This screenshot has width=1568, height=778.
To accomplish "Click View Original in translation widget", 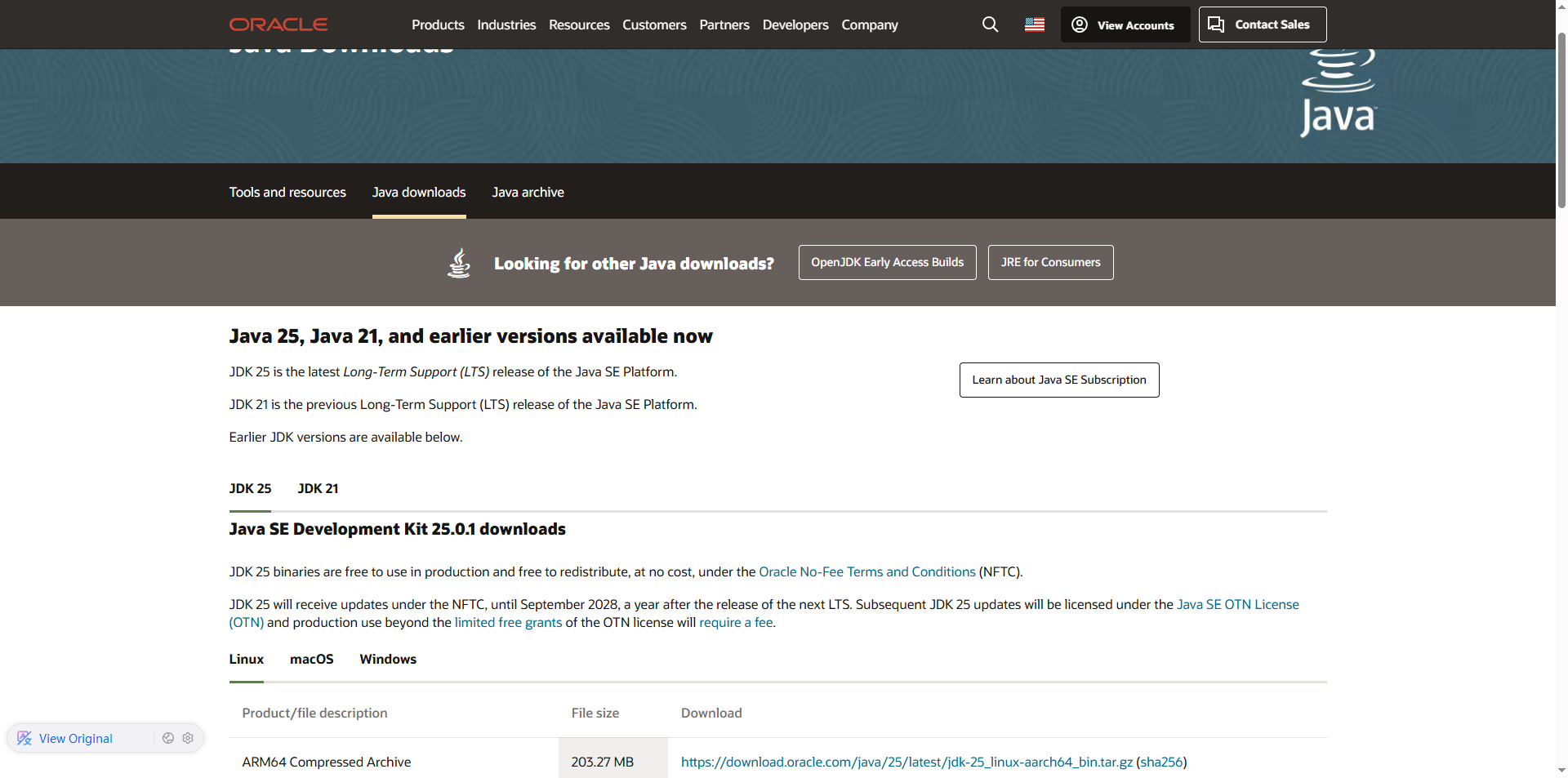I will coord(76,738).
